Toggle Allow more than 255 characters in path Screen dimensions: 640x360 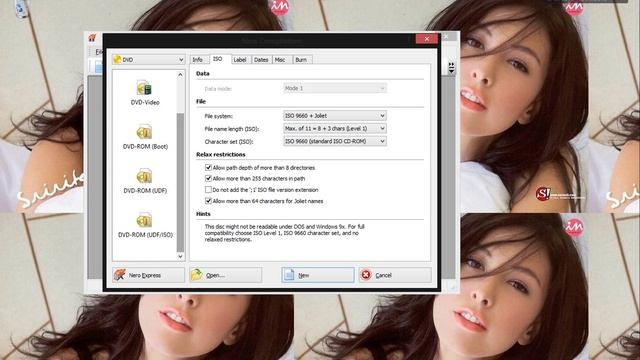click(208, 178)
